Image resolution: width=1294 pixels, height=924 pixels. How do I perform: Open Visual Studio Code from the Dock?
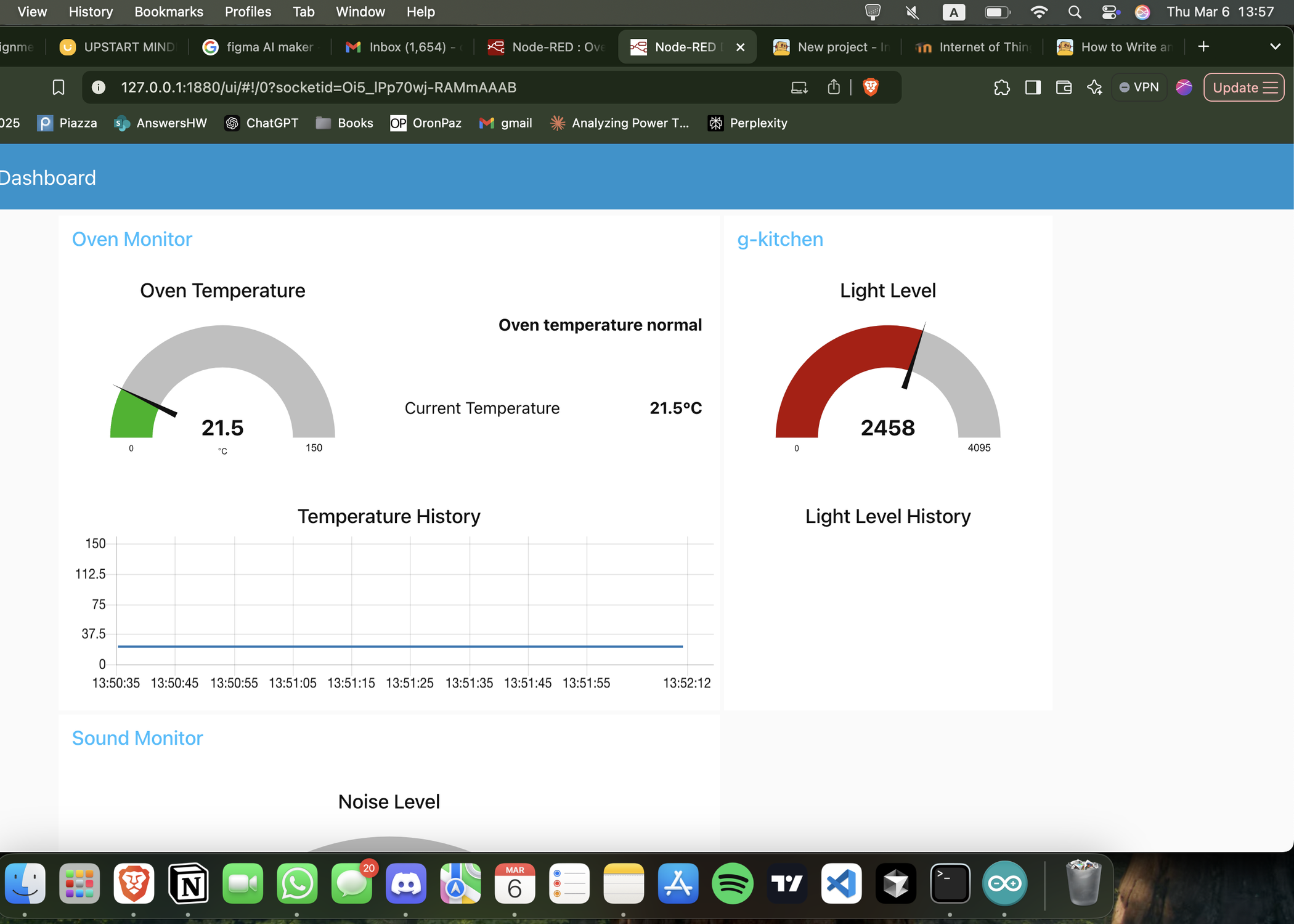pyautogui.click(x=841, y=884)
